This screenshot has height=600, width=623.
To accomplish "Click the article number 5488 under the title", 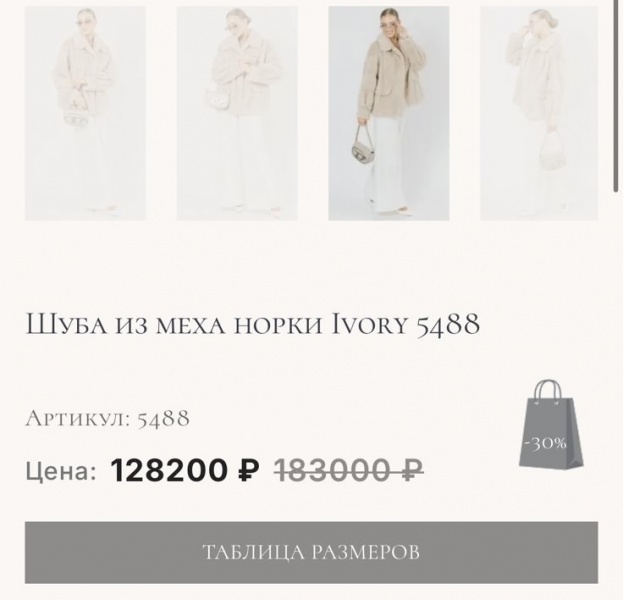I will coord(163,418).
